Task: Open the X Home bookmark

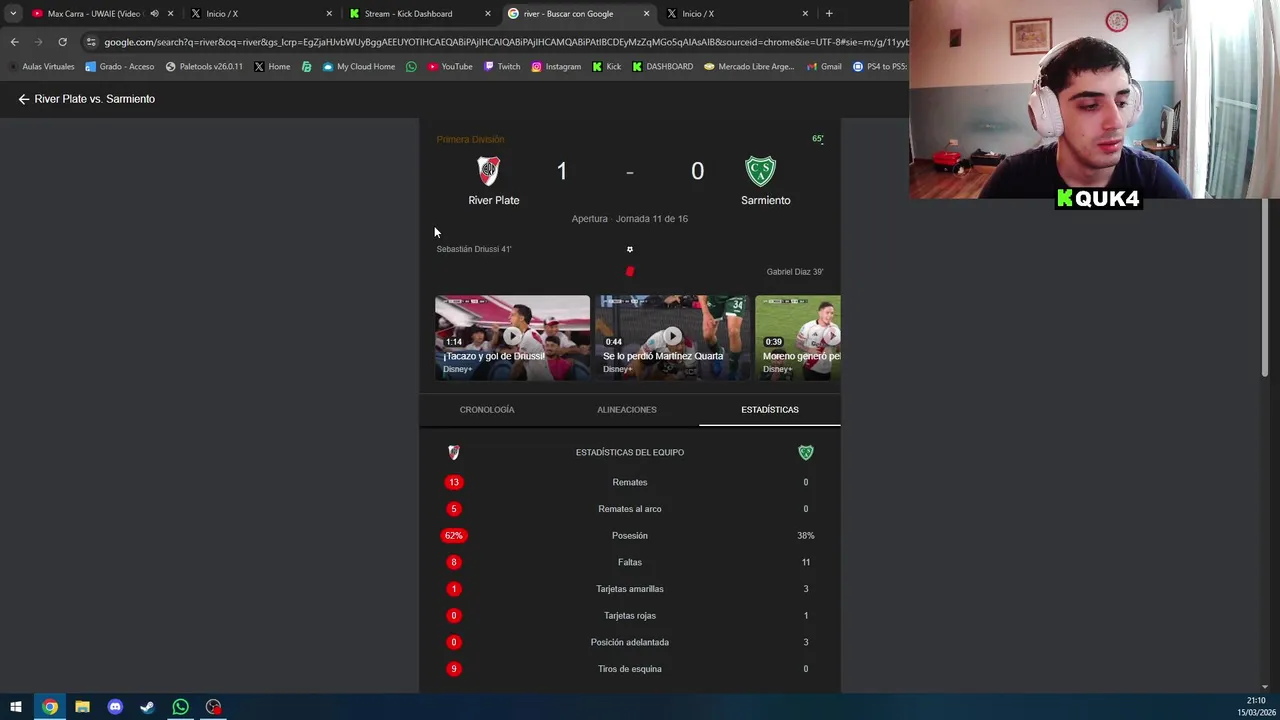Action: [272, 67]
